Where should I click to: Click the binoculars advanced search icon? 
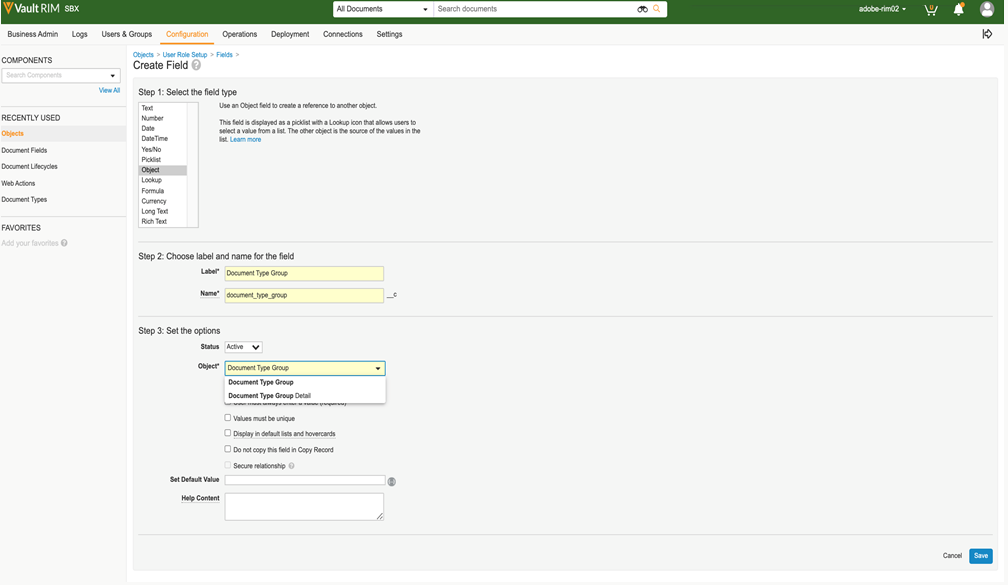click(x=642, y=9)
